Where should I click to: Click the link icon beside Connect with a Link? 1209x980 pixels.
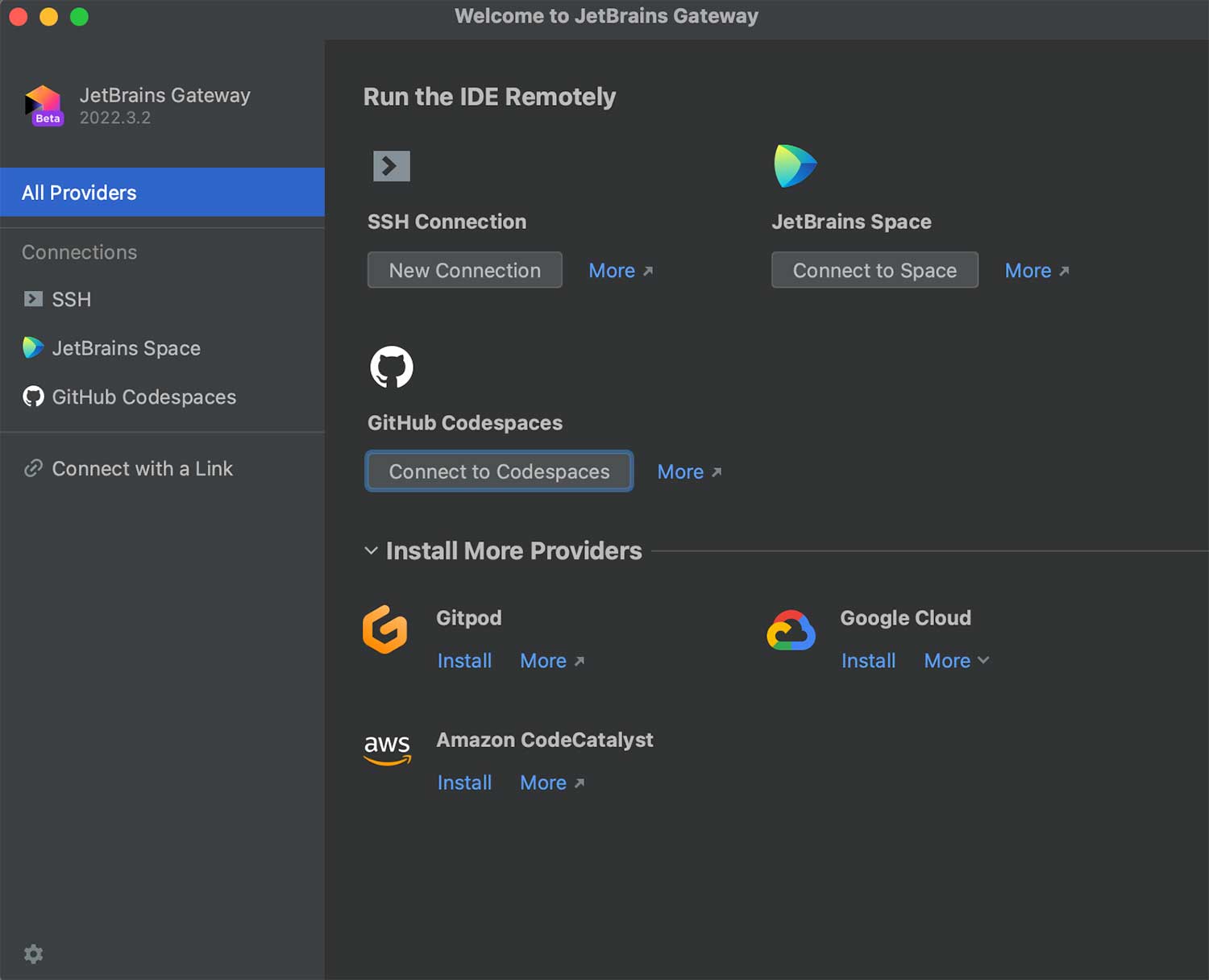33,468
